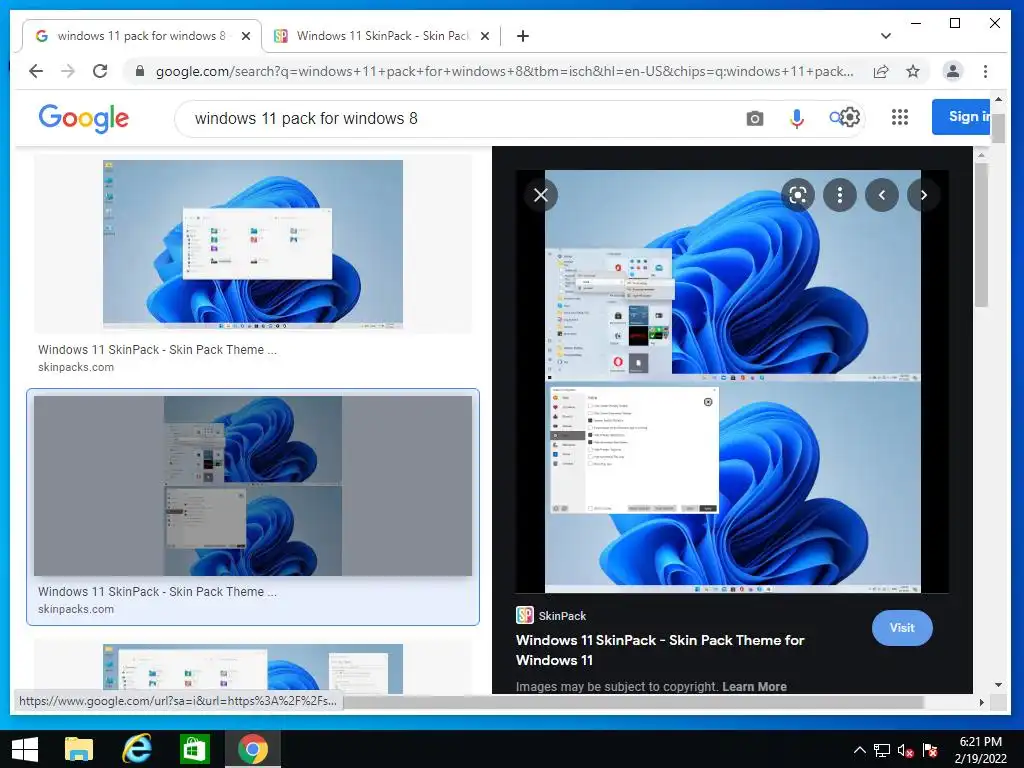
Task: Click the Sign in button
Action: click(961, 117)
